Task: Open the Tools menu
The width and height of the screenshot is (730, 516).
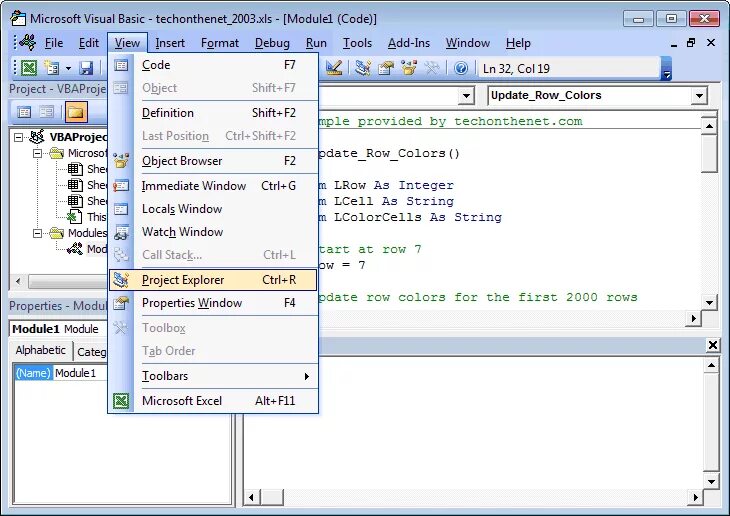Action: pos(358,43)
